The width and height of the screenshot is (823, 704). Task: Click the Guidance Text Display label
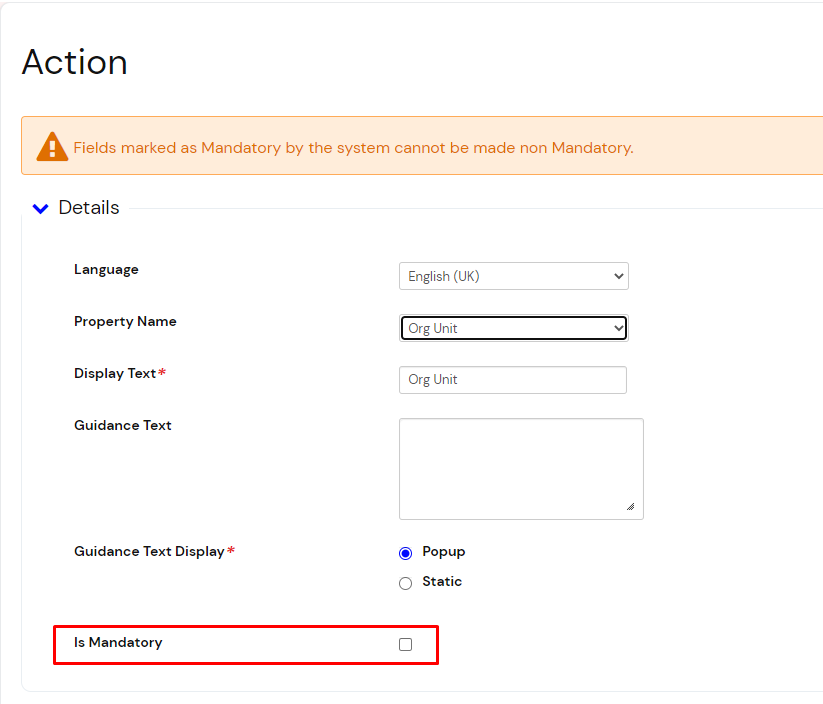pos(149,551)
